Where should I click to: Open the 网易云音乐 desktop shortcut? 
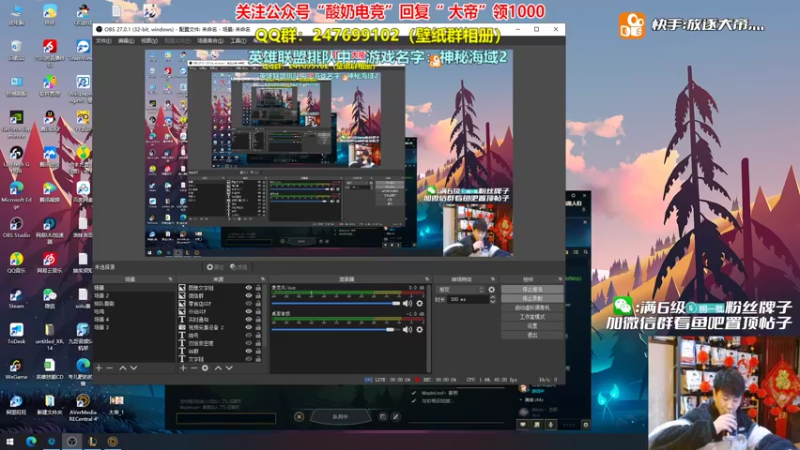tap(49, 263)
